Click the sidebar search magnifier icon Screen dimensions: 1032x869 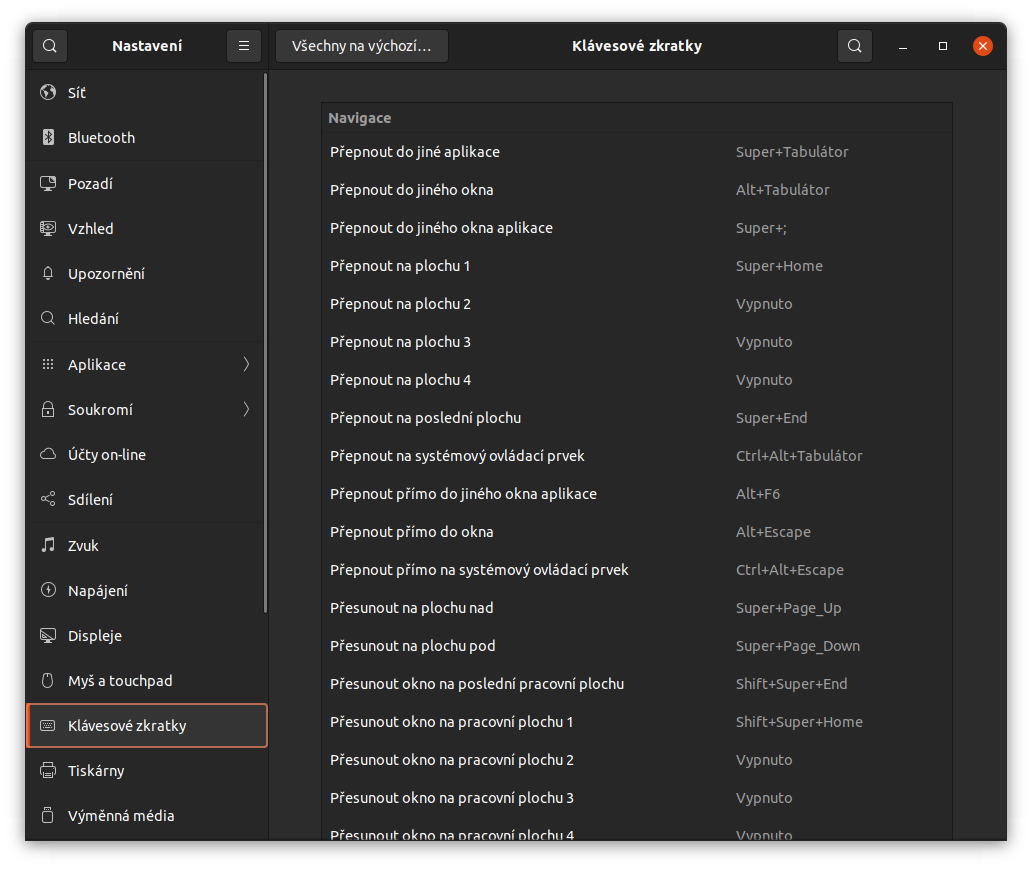point(50,46)
